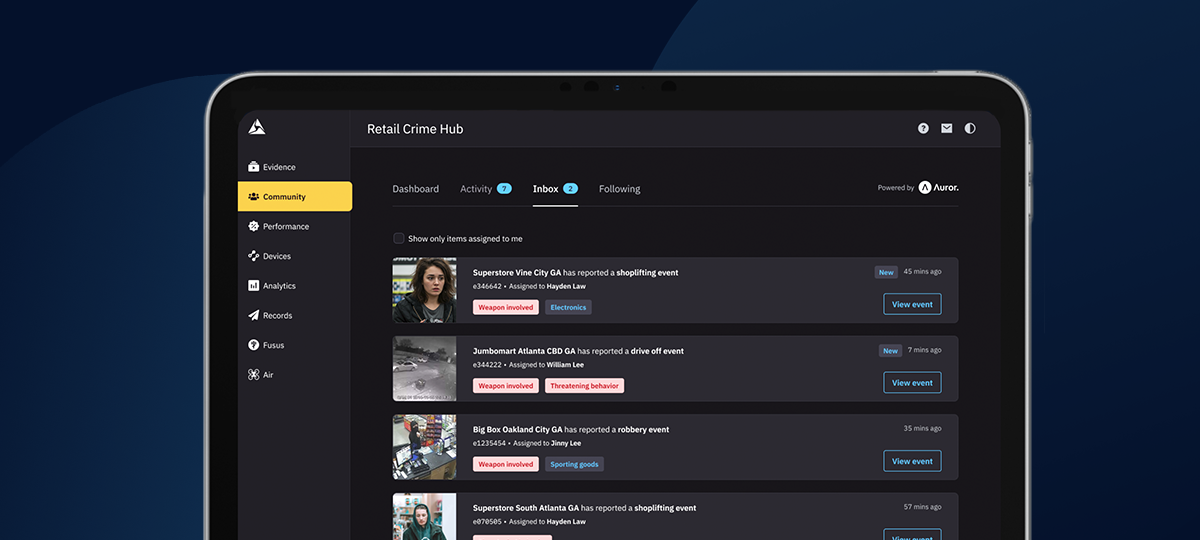
Task: Click the 'Retail Crime Hub' page title
Action: [415, 129]
